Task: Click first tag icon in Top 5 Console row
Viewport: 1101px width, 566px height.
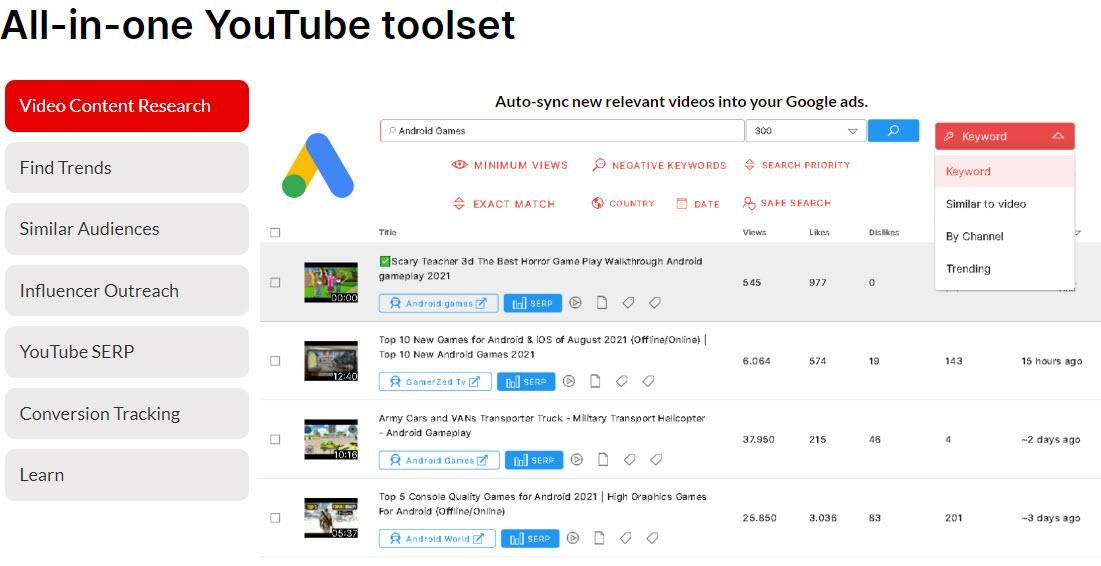Action: tap(626, 538)
